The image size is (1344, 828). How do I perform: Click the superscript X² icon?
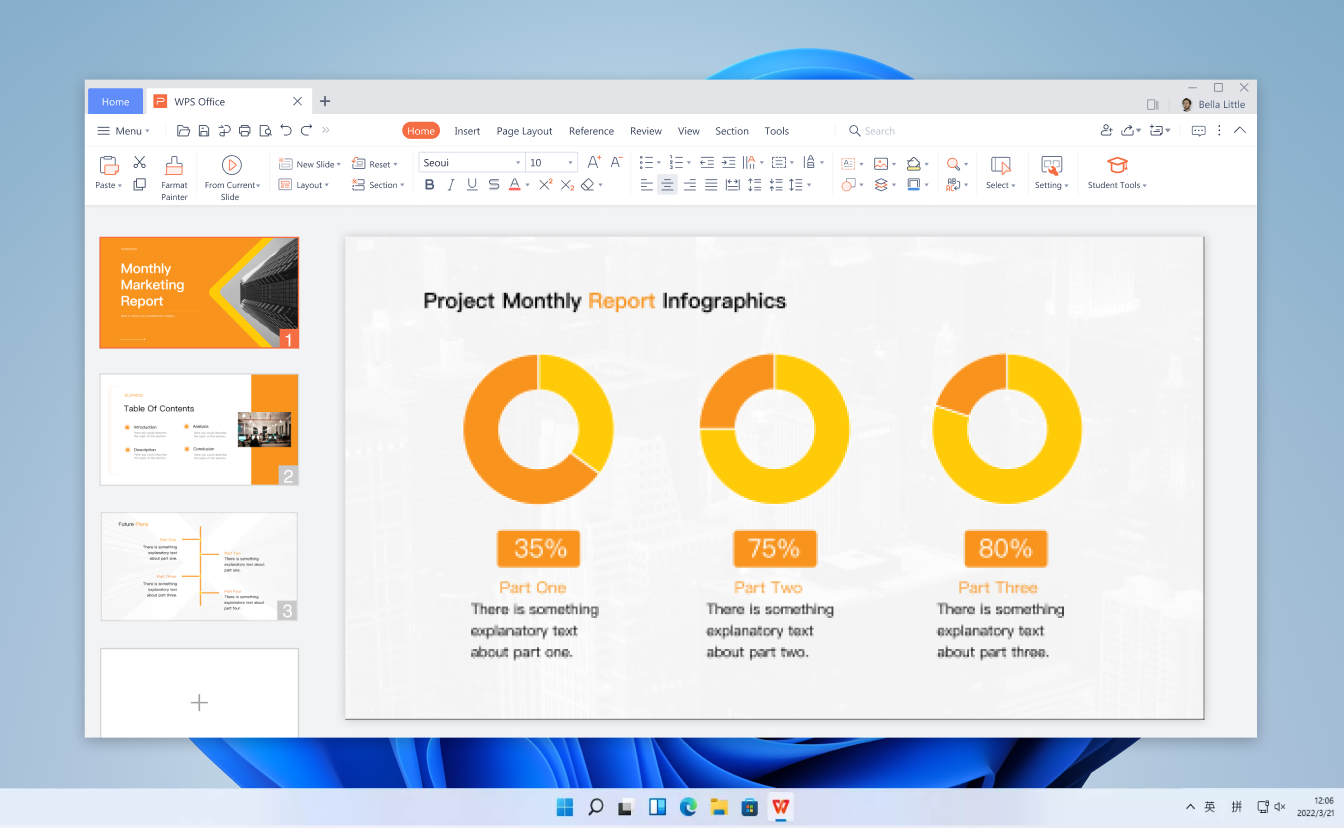(x=545, y=185)
